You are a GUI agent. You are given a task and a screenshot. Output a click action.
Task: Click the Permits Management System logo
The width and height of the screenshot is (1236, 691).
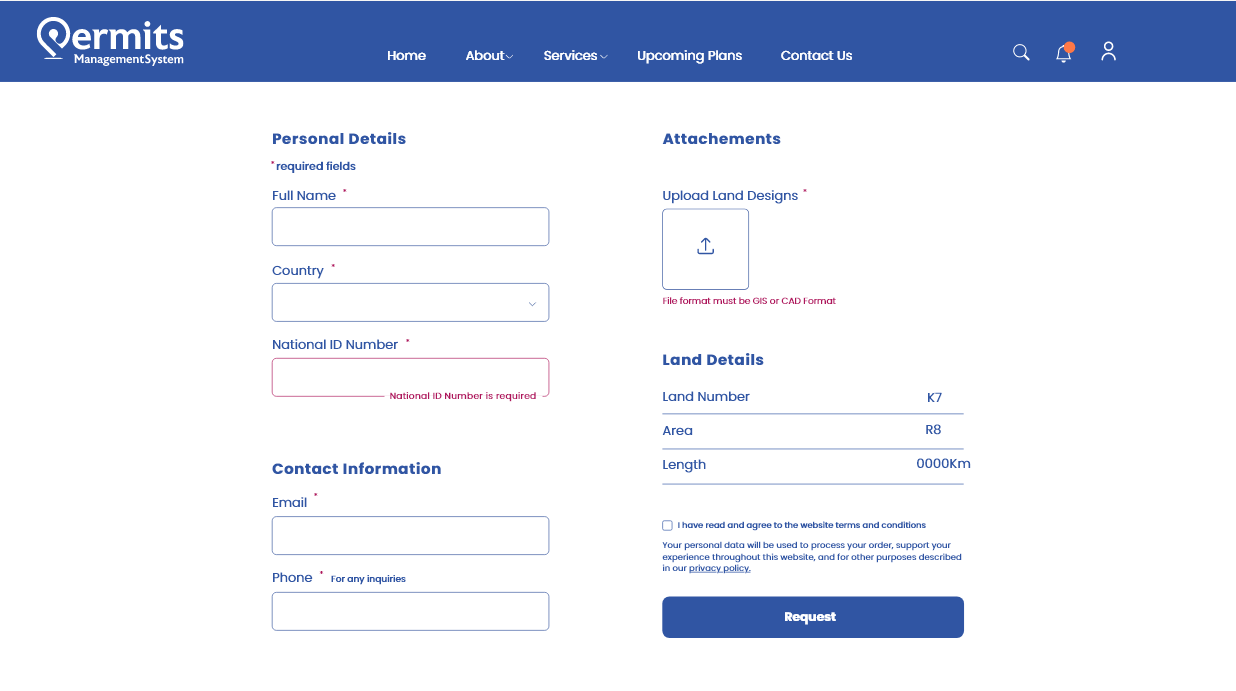111,43
